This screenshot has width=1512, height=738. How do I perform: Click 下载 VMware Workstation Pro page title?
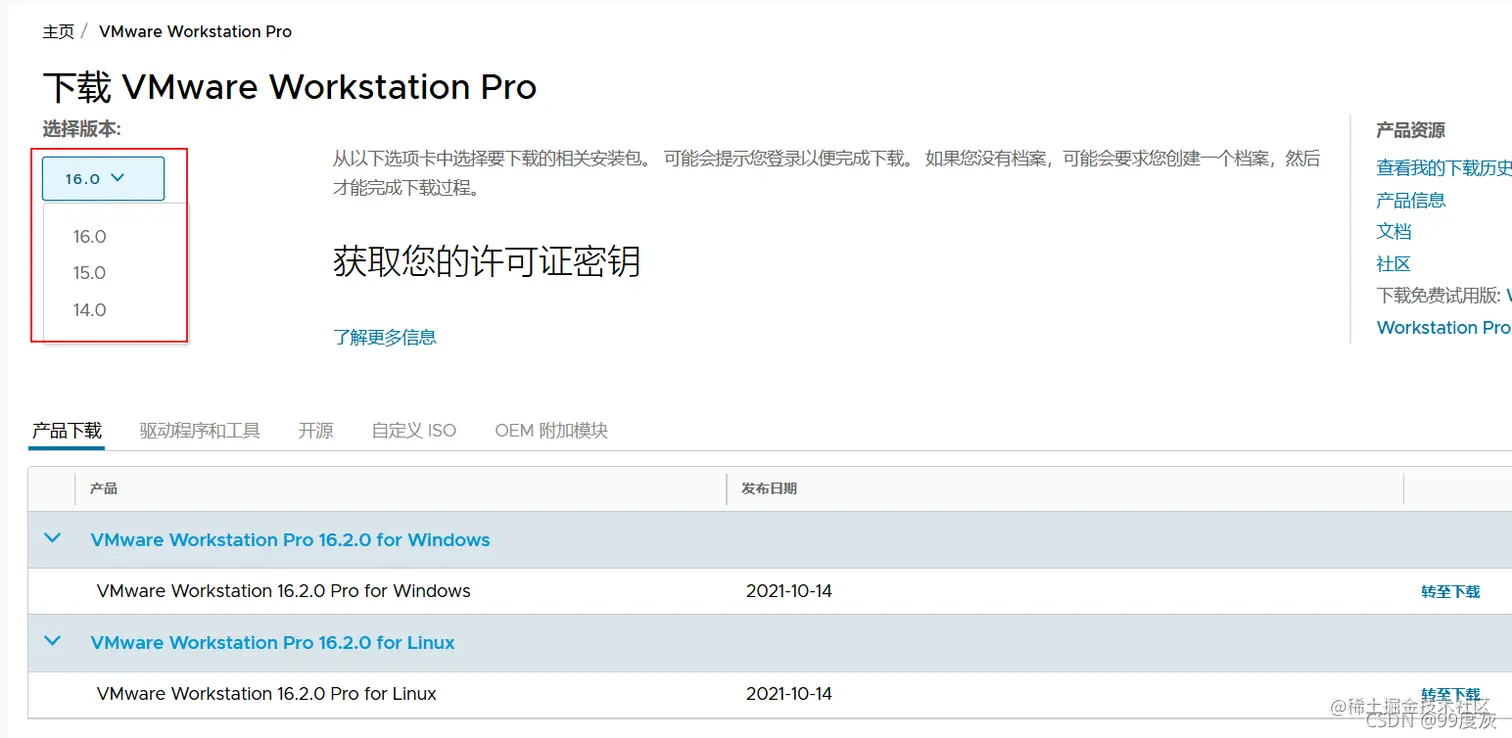290,88
